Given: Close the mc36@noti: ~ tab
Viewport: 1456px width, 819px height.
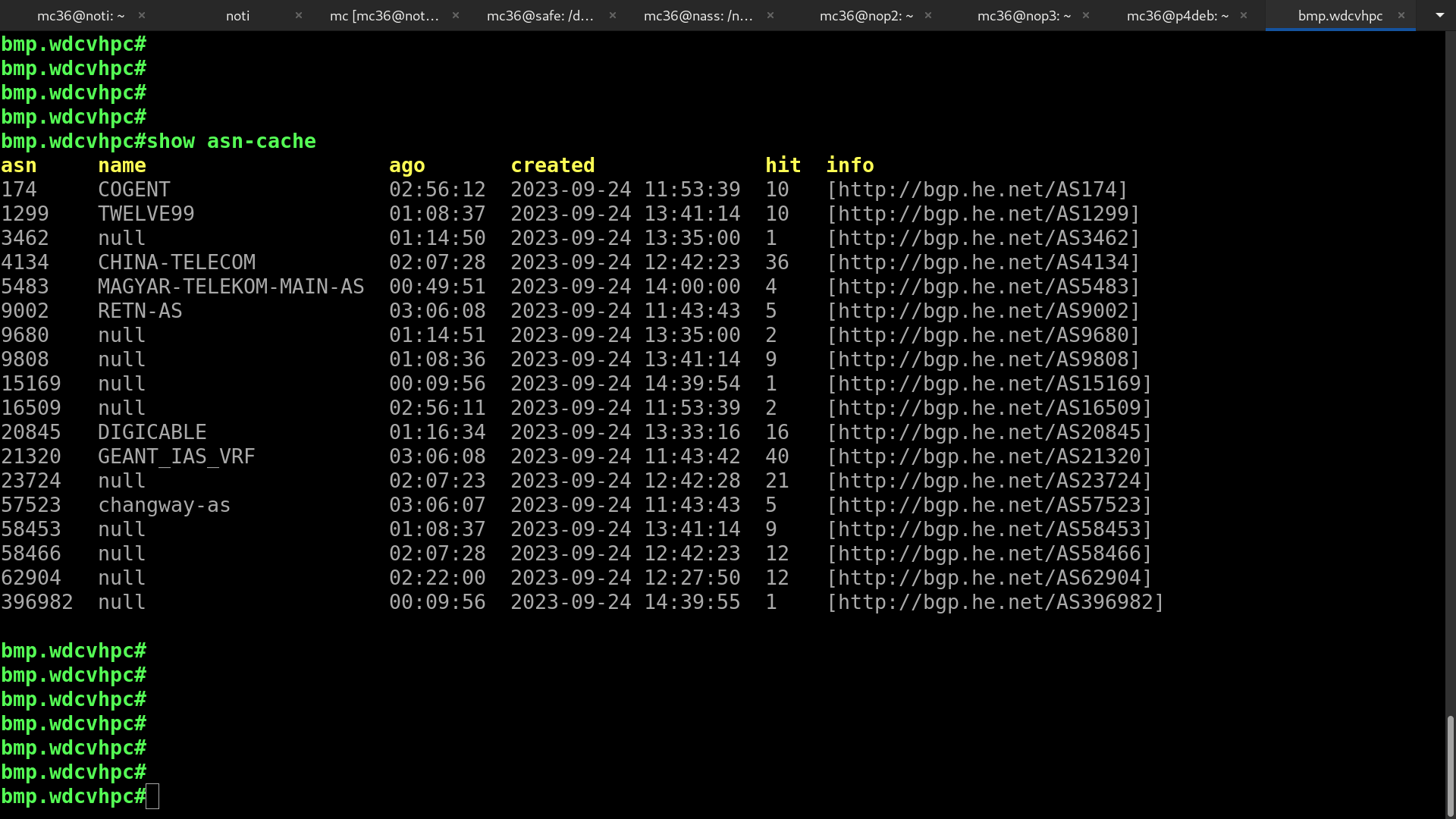Looking at the screenshot, I should pyautogui.click(x=142, y=15).
